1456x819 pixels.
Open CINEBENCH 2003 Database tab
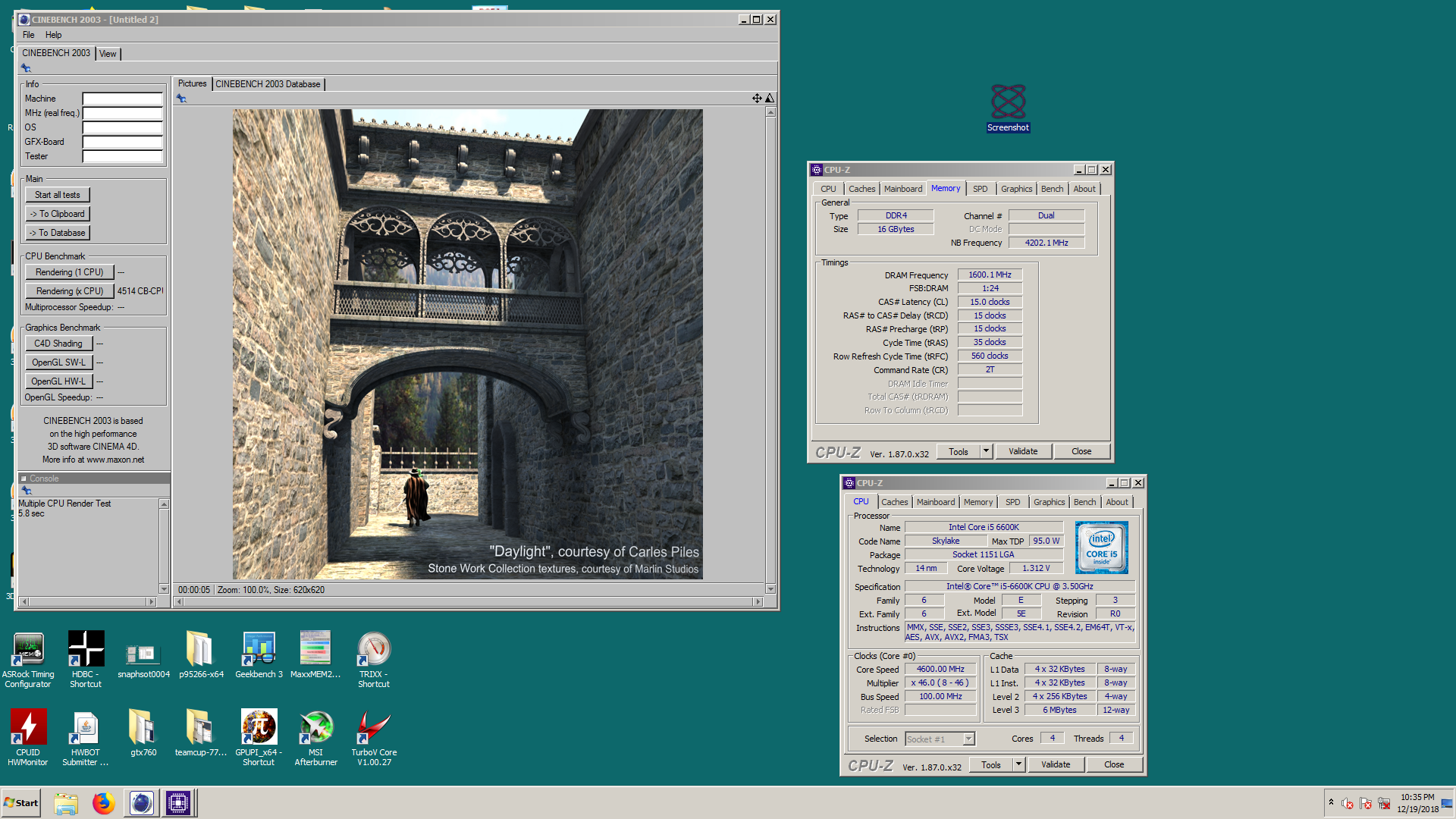coord(268,84)
